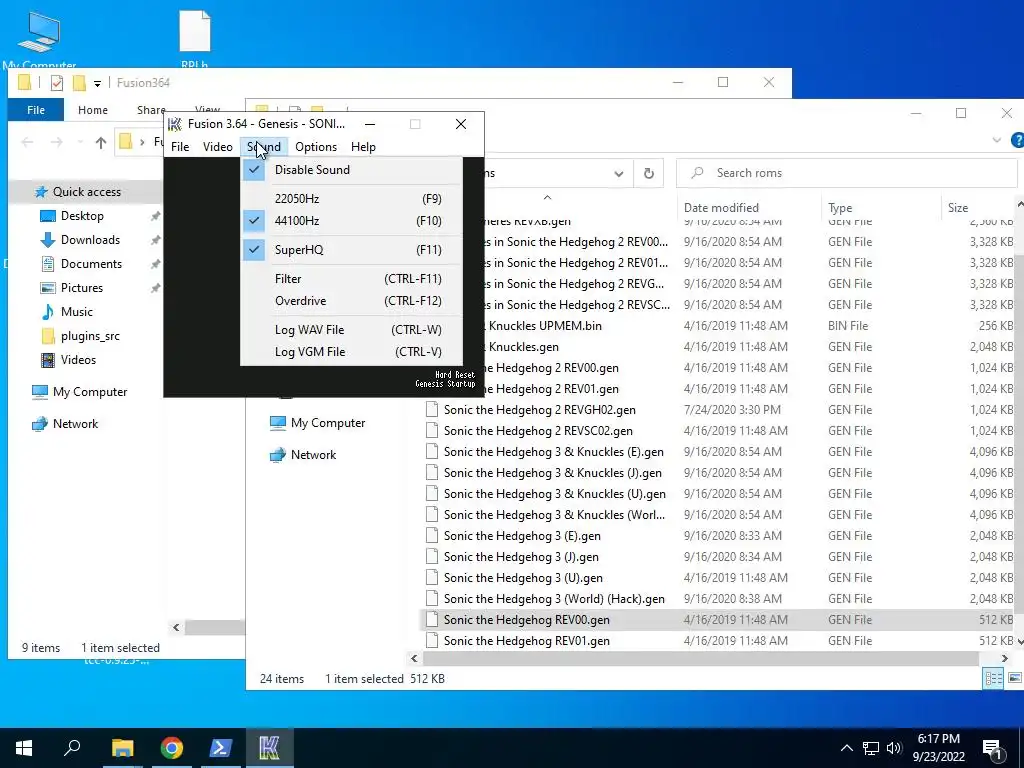Launch Google Chrome from the taskbar
Image resolution: width=1024 pixels, height=768 pixels.
tap(171, 748)
